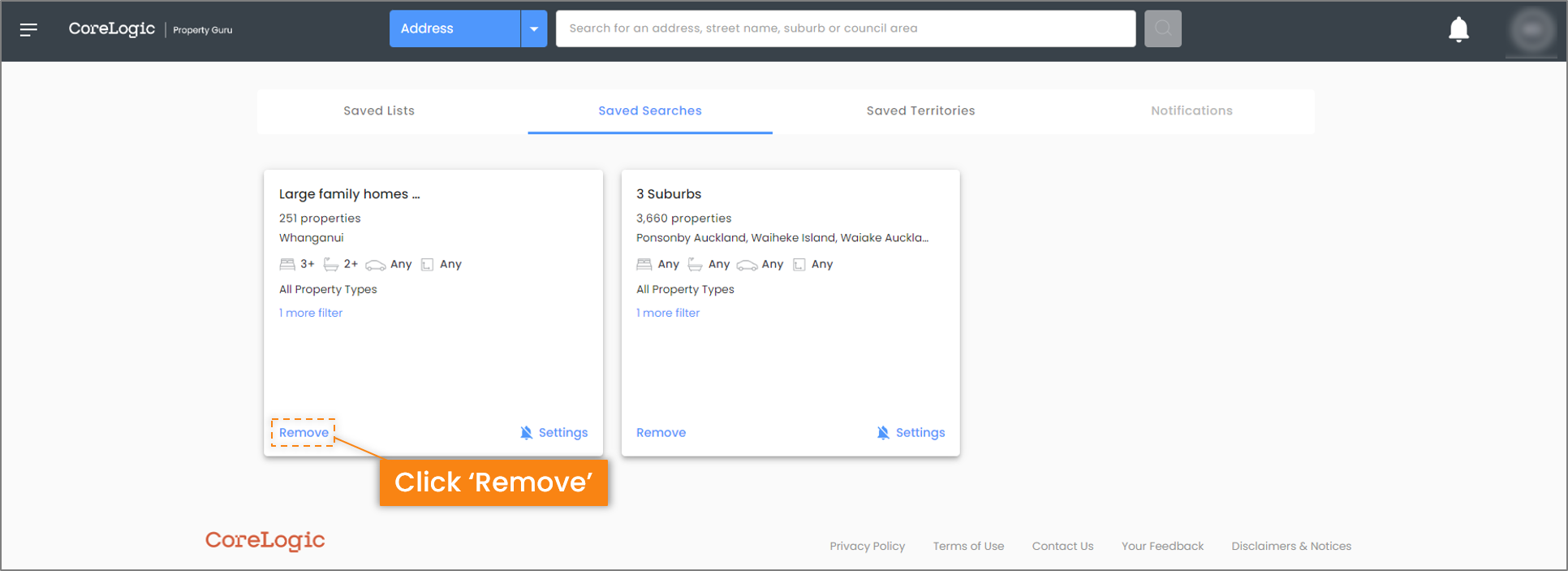Click car space icon on Large family homes card
Screen dimensions: 1568x571
click(x=375, y=265)
